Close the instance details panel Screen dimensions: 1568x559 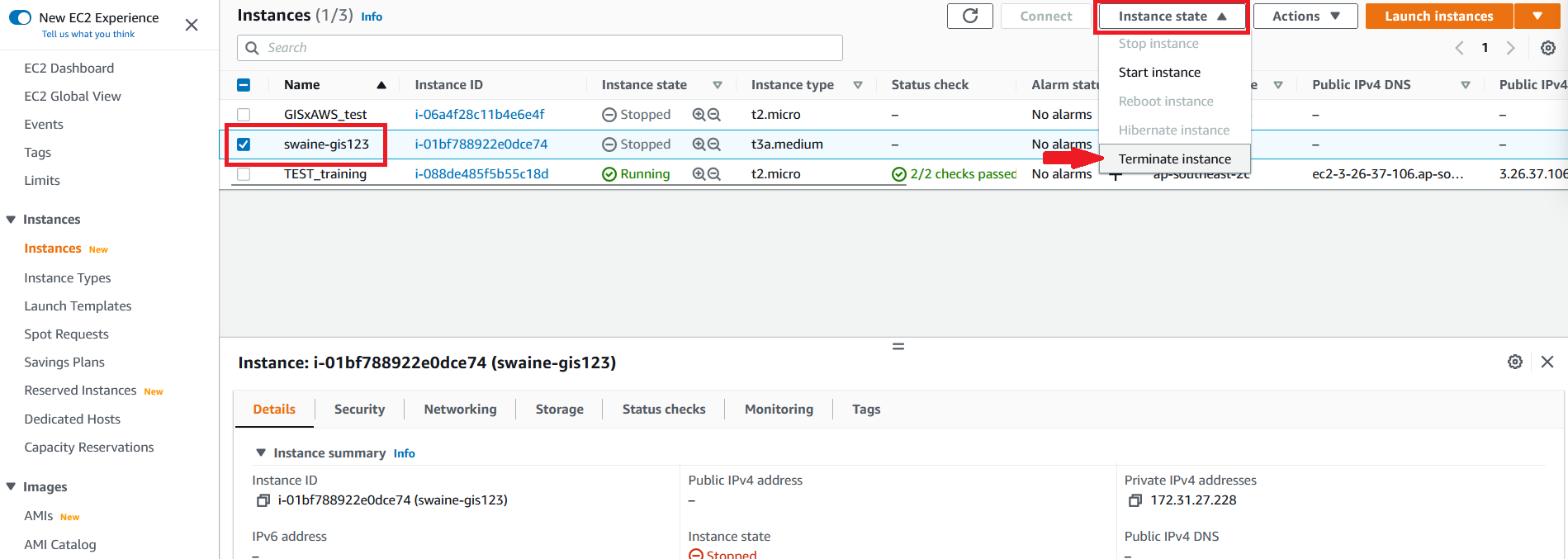tap(1547, 362)
